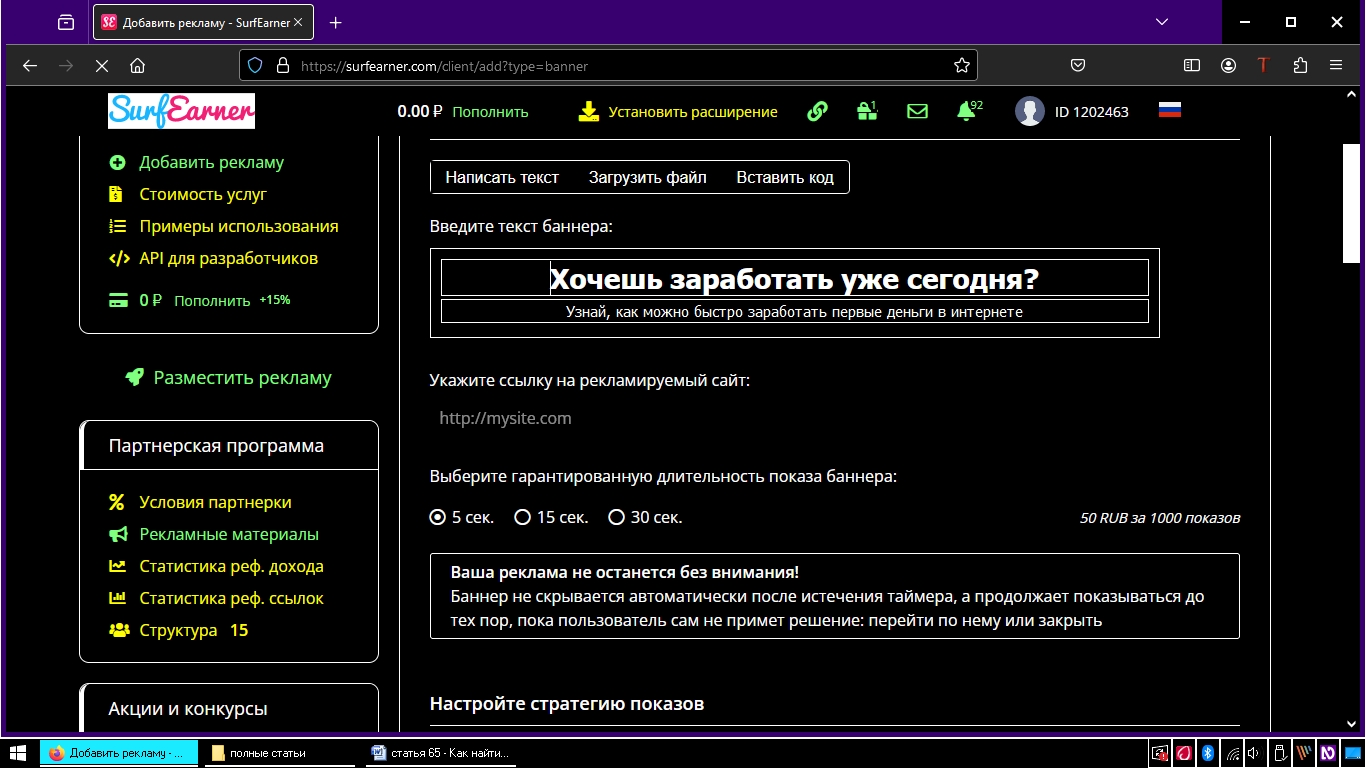Open the extensions puzzle icon
The width and height of the screenshot is (1366, 768).
pyautogui.click(x=1300, y=65)
